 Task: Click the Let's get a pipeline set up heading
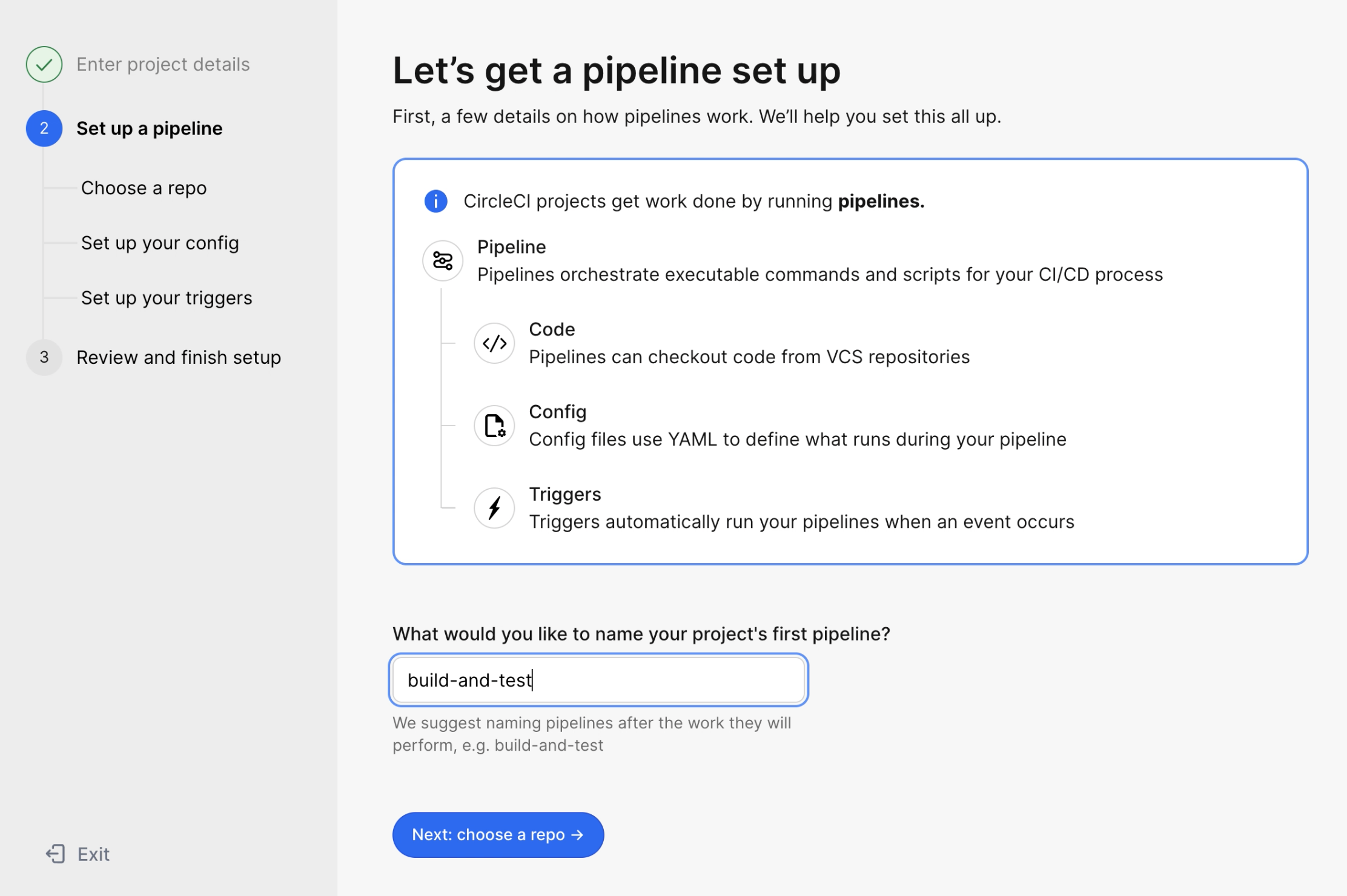[x=616, y=70]
